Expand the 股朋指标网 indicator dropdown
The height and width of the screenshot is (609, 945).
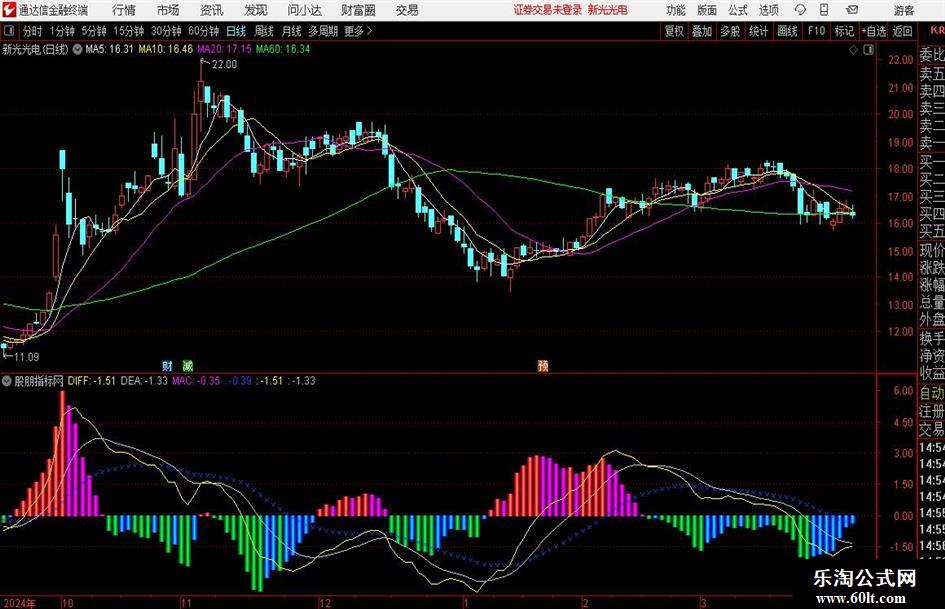(7, 381)
